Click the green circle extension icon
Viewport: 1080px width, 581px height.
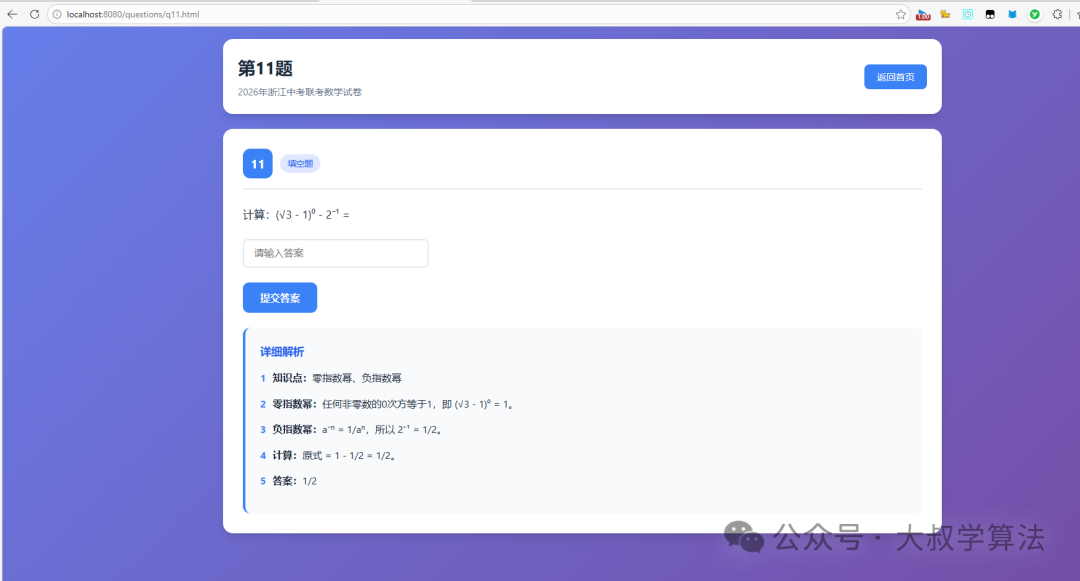pyautogui.click(x=1034, y=14)
